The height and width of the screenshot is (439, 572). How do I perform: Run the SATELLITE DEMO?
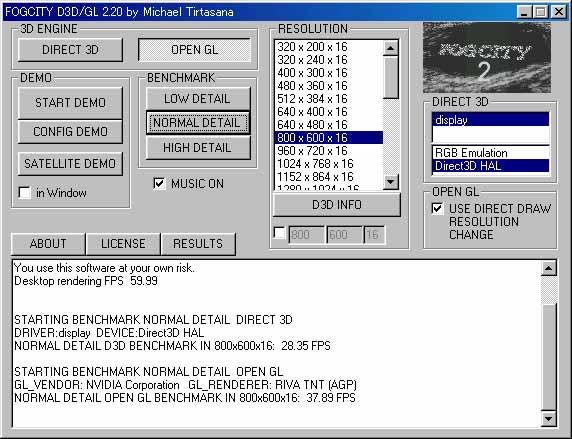click(70, 163)
